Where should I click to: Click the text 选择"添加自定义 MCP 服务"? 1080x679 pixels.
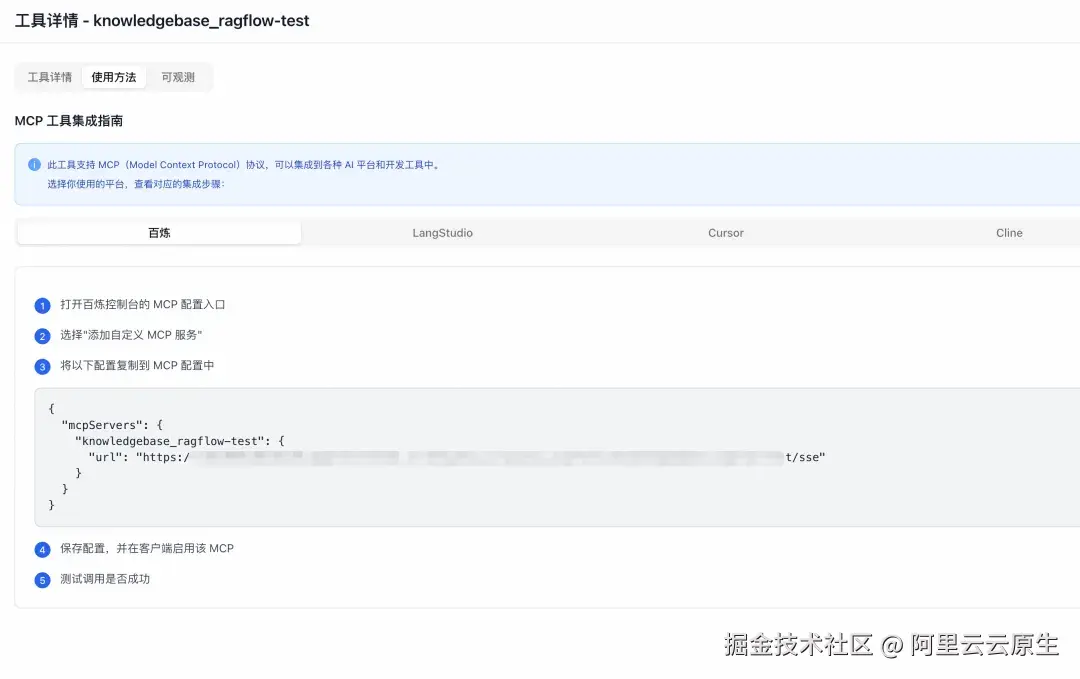coord(131,335)
